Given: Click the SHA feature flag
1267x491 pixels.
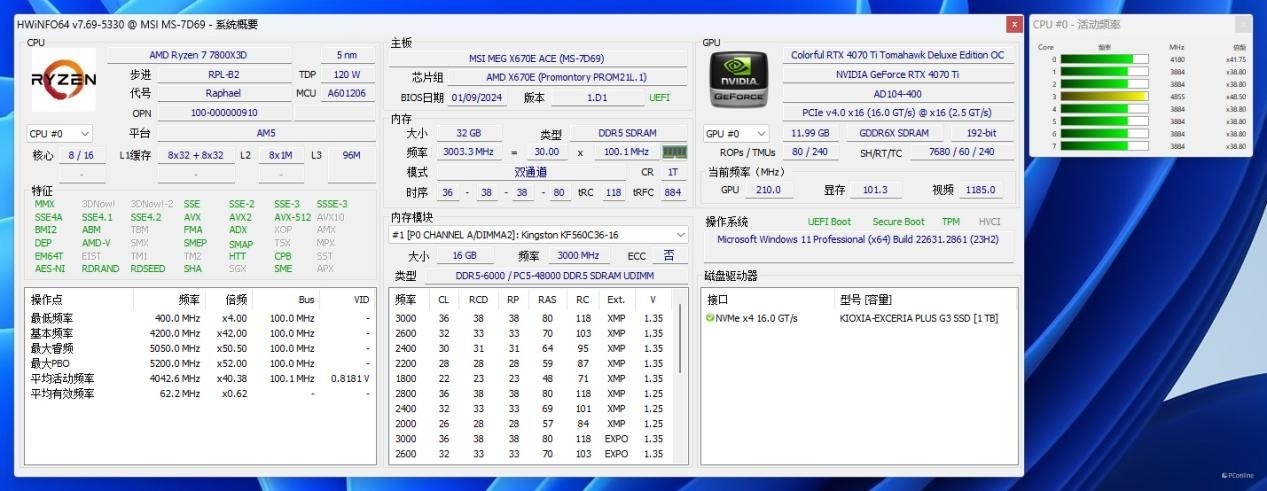Looking at the screenshot, I should (192, 269).
